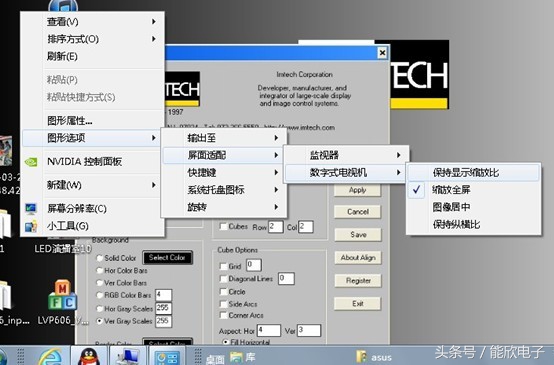Expand 输出至 submenu

224,138
